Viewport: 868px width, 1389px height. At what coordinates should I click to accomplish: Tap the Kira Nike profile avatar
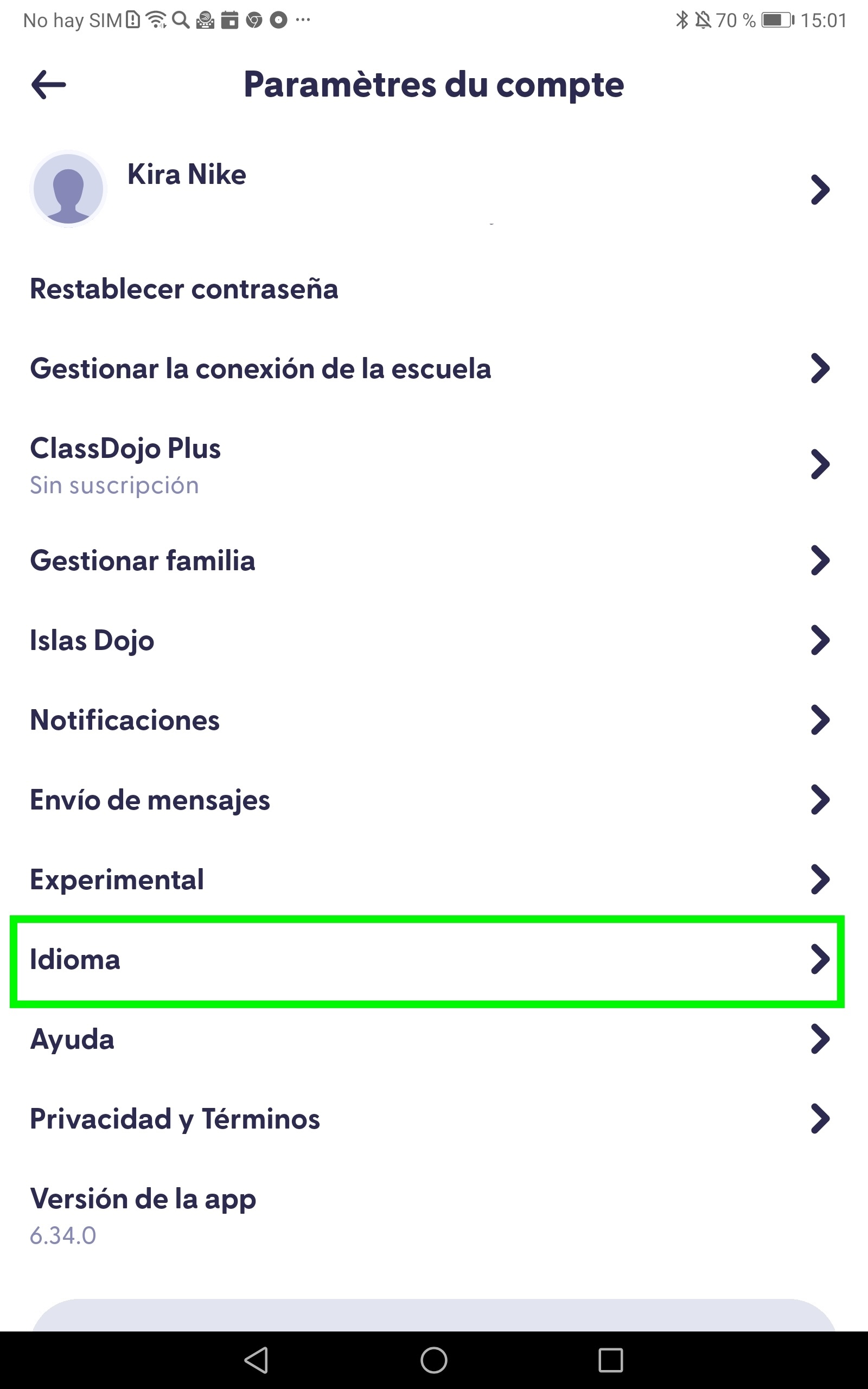tap(68, 189)
